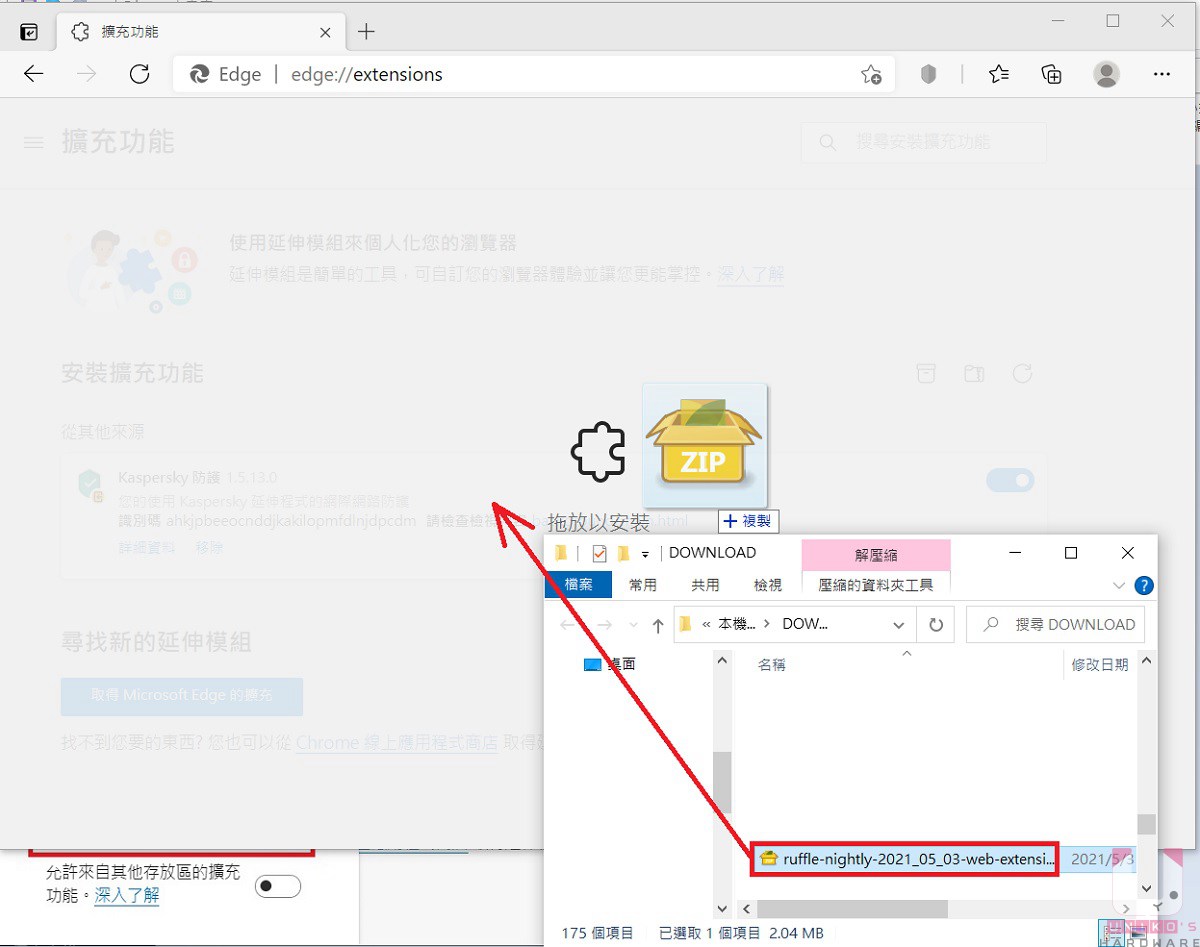Click the Edge back arrow
The height and width of the screenshot is (947, 1200).
[x=34, y=74]
